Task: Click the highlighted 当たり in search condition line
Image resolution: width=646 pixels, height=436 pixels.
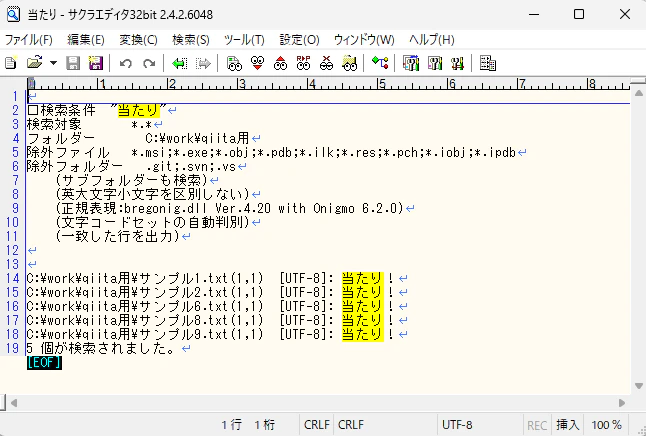Action: pyautogui.click(x=138, y=110)
